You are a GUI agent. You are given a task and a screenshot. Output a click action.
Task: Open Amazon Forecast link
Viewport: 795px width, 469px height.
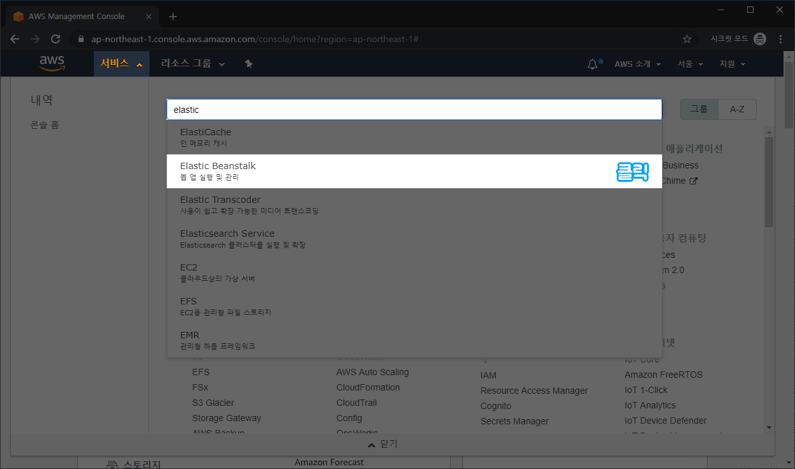329,462
